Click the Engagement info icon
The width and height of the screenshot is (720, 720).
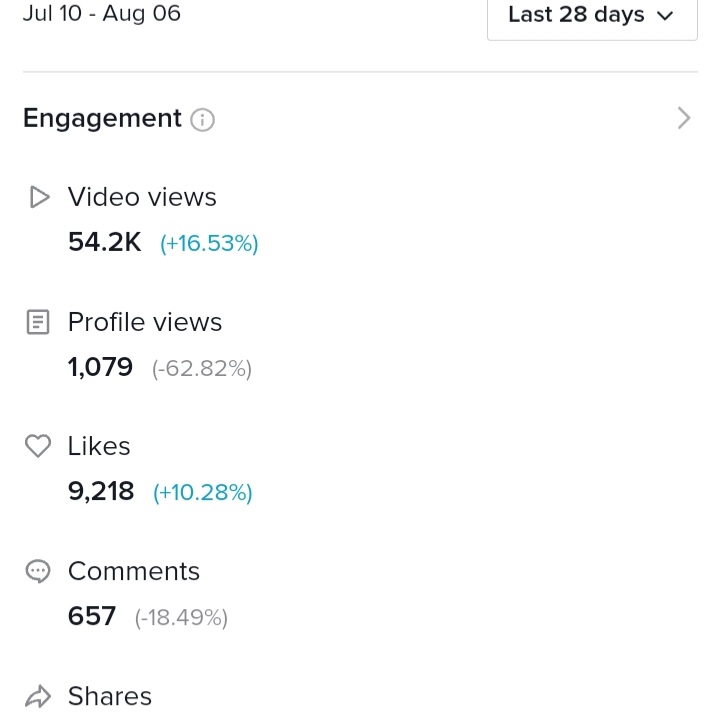click(202, 120)
